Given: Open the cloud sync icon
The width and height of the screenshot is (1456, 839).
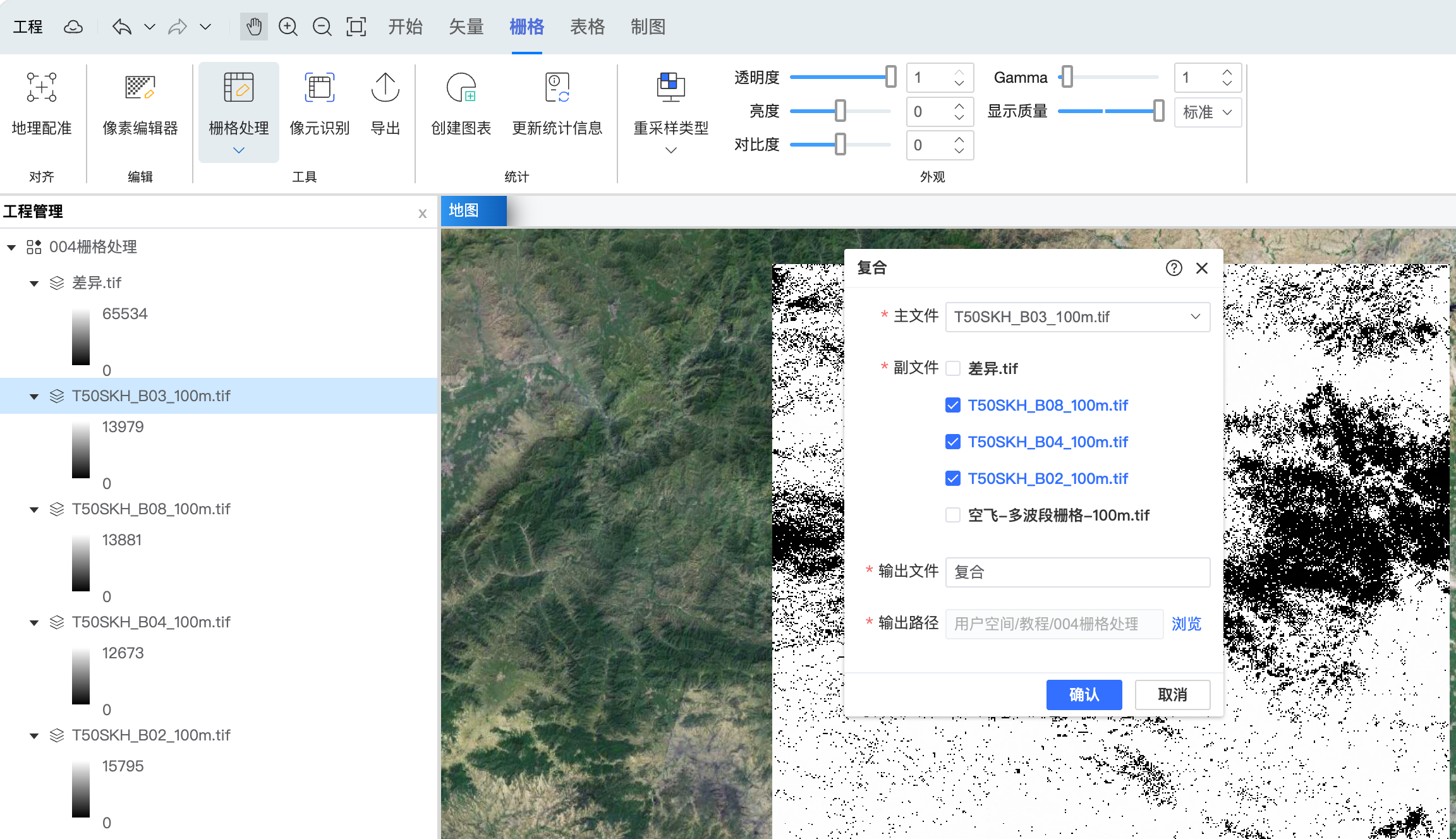Looking at the screenshot, I should point(73,27).
